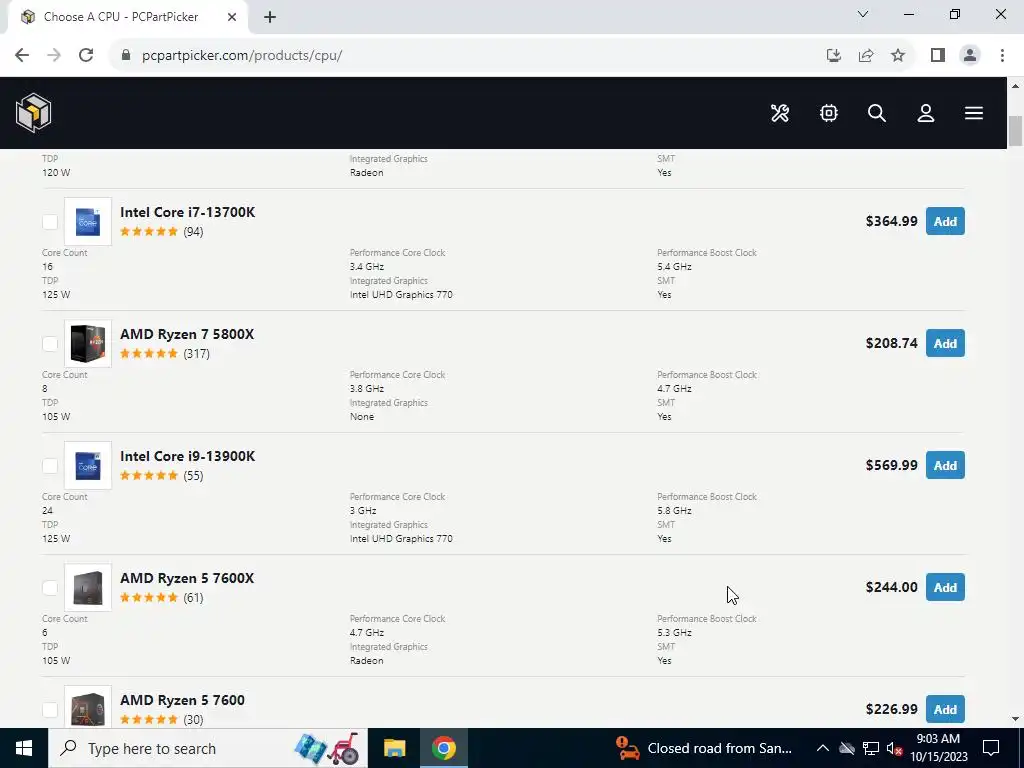Add the $569.99 Core i9-13900K
The width and height of the screenshot is (1024, 768).
click(x=945, y=466)
